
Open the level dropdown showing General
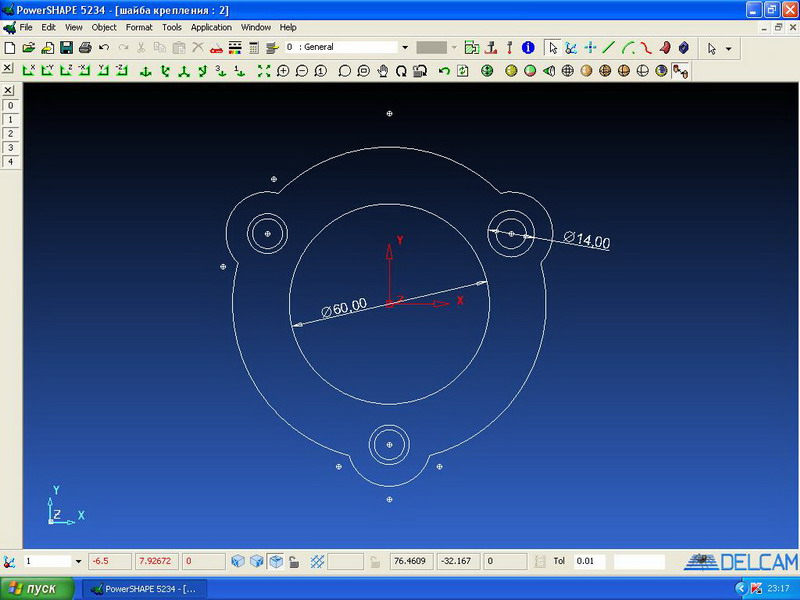pyautogui.click(x=404, y=48)
